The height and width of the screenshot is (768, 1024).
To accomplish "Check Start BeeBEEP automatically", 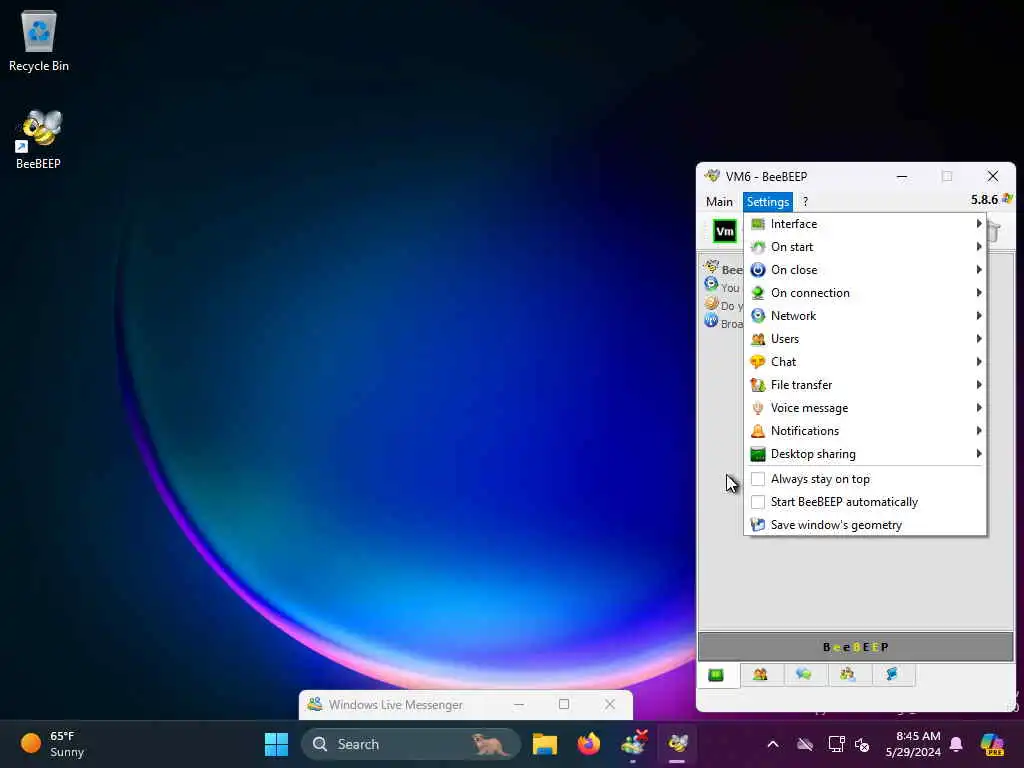I will tap(758, 502).
